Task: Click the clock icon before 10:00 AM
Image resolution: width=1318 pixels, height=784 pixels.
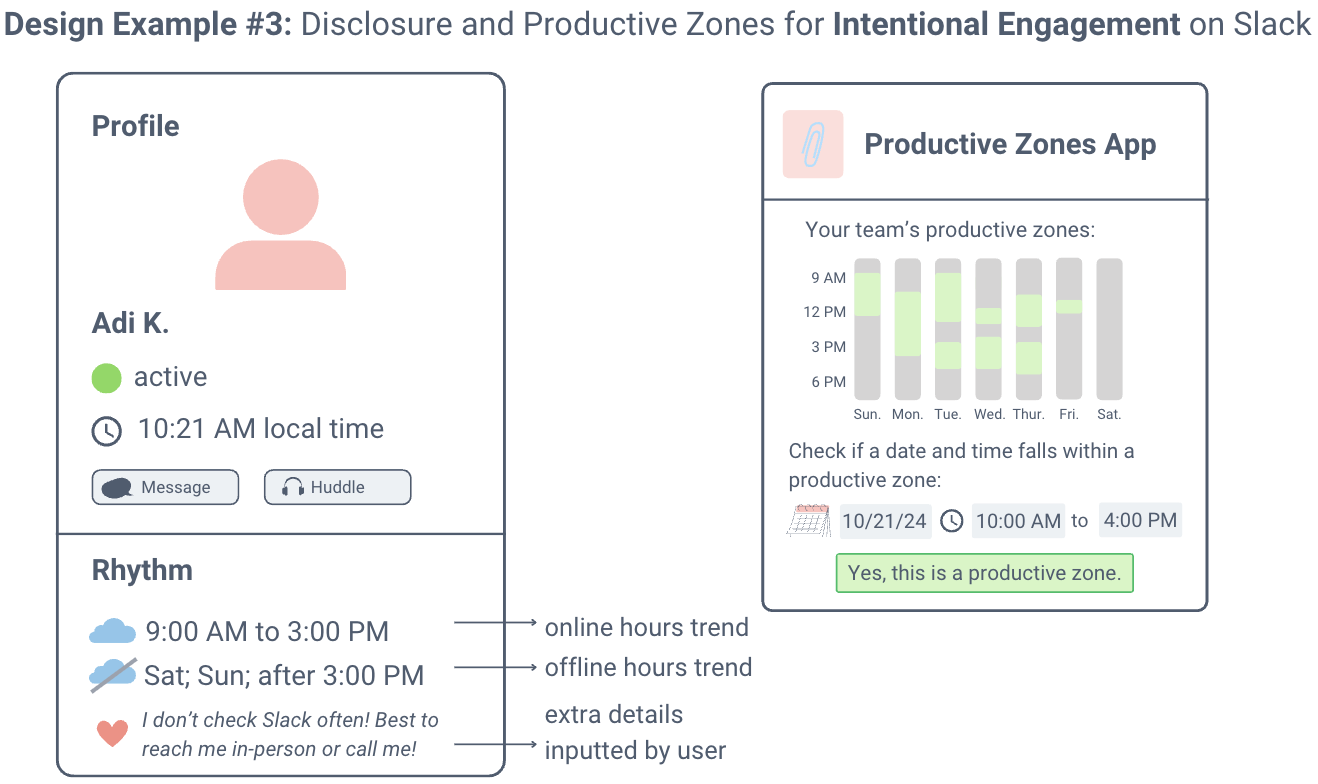Action: coord(951,521)
